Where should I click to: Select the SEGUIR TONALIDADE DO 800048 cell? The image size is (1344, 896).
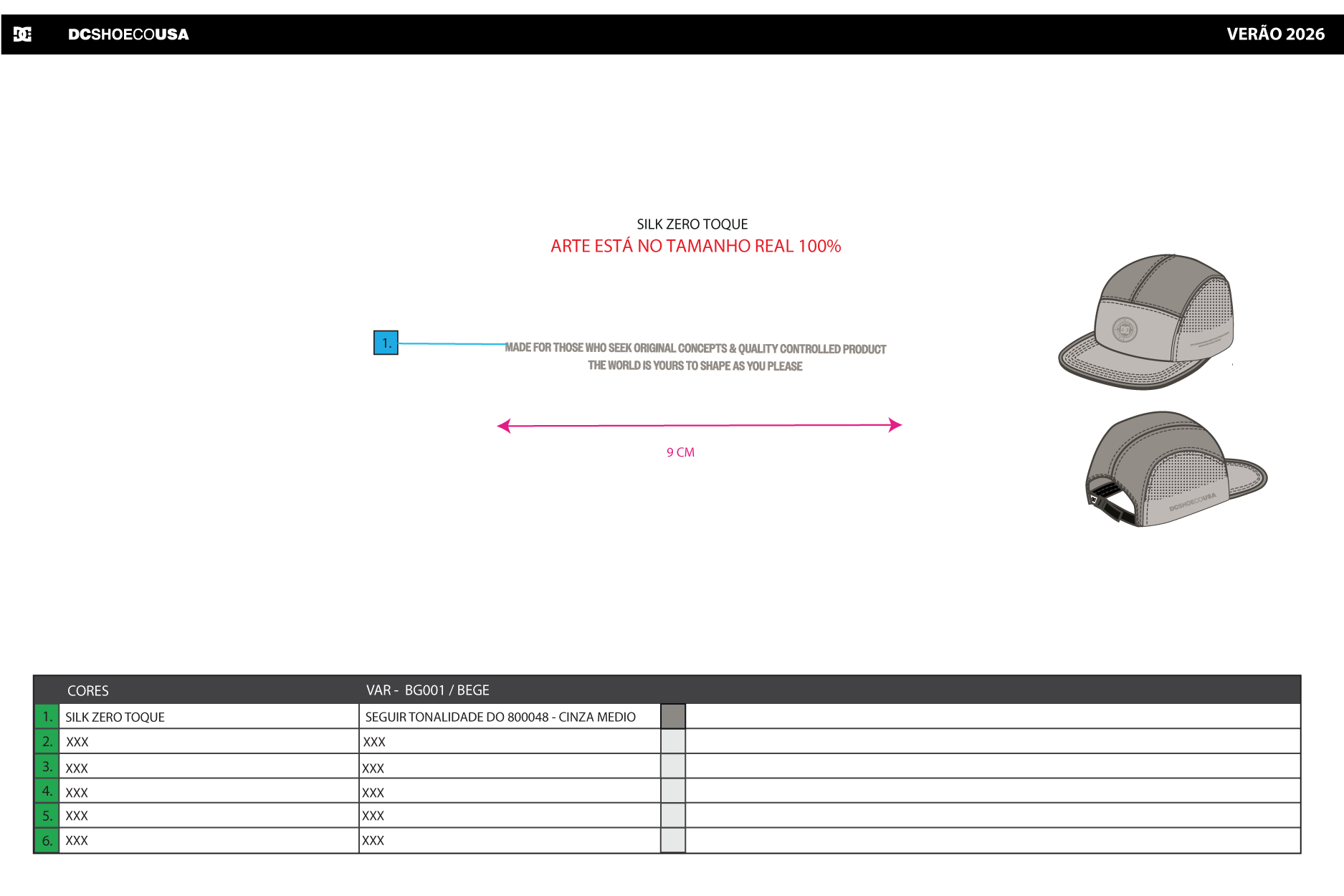tap(500, 717)
